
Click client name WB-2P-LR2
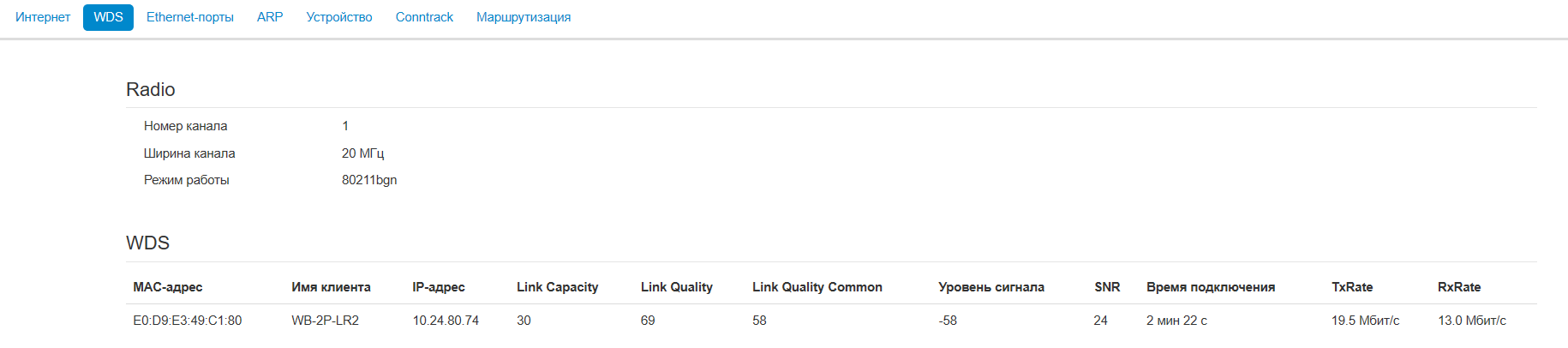tap(325, 321)
